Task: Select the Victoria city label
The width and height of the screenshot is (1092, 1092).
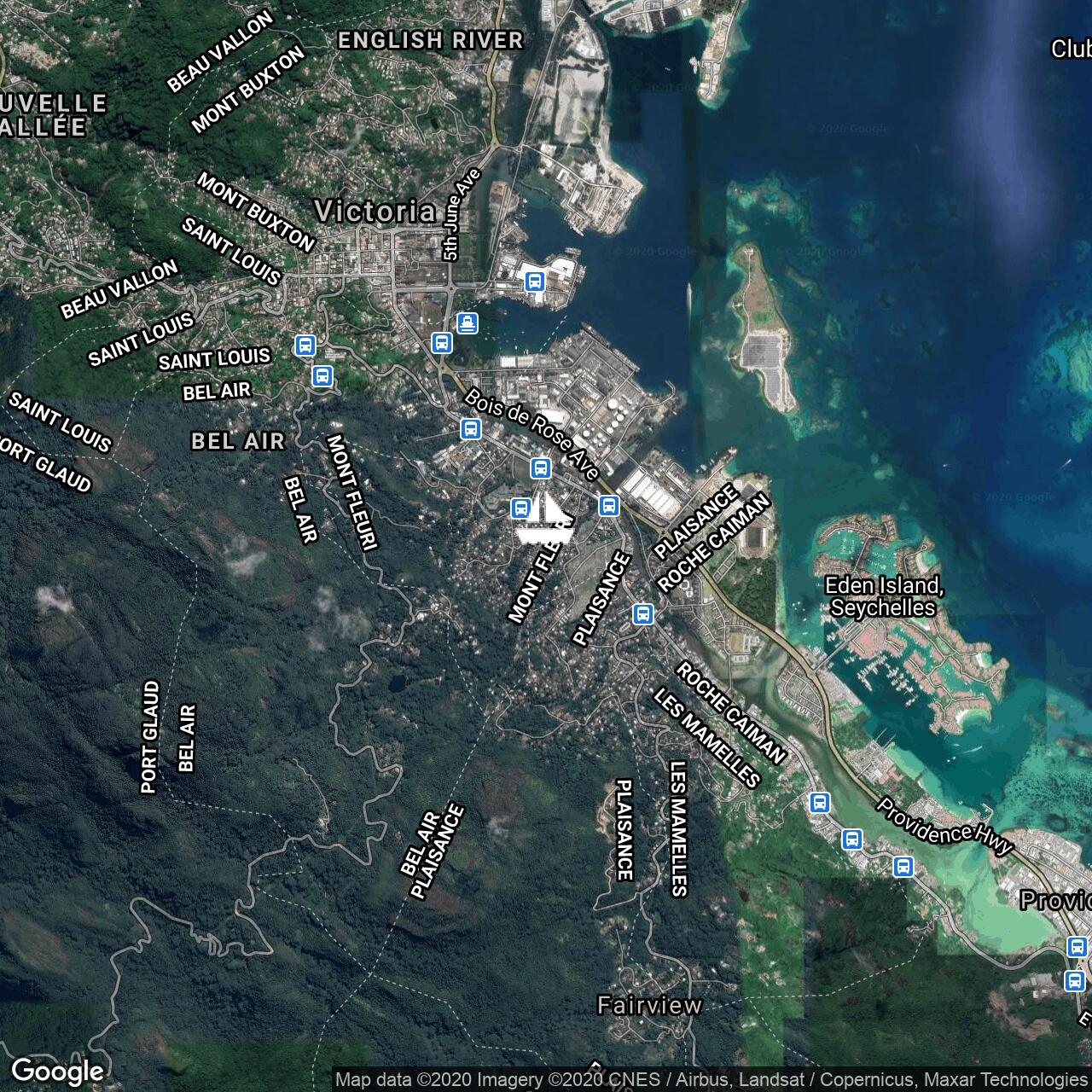Action: (x=375, y=212)
